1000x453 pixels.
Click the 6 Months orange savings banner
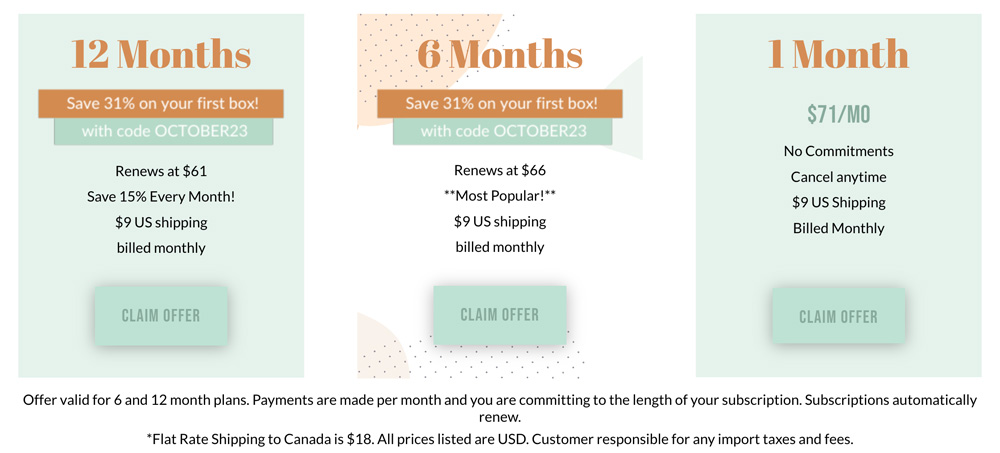[x=500, y=103]
